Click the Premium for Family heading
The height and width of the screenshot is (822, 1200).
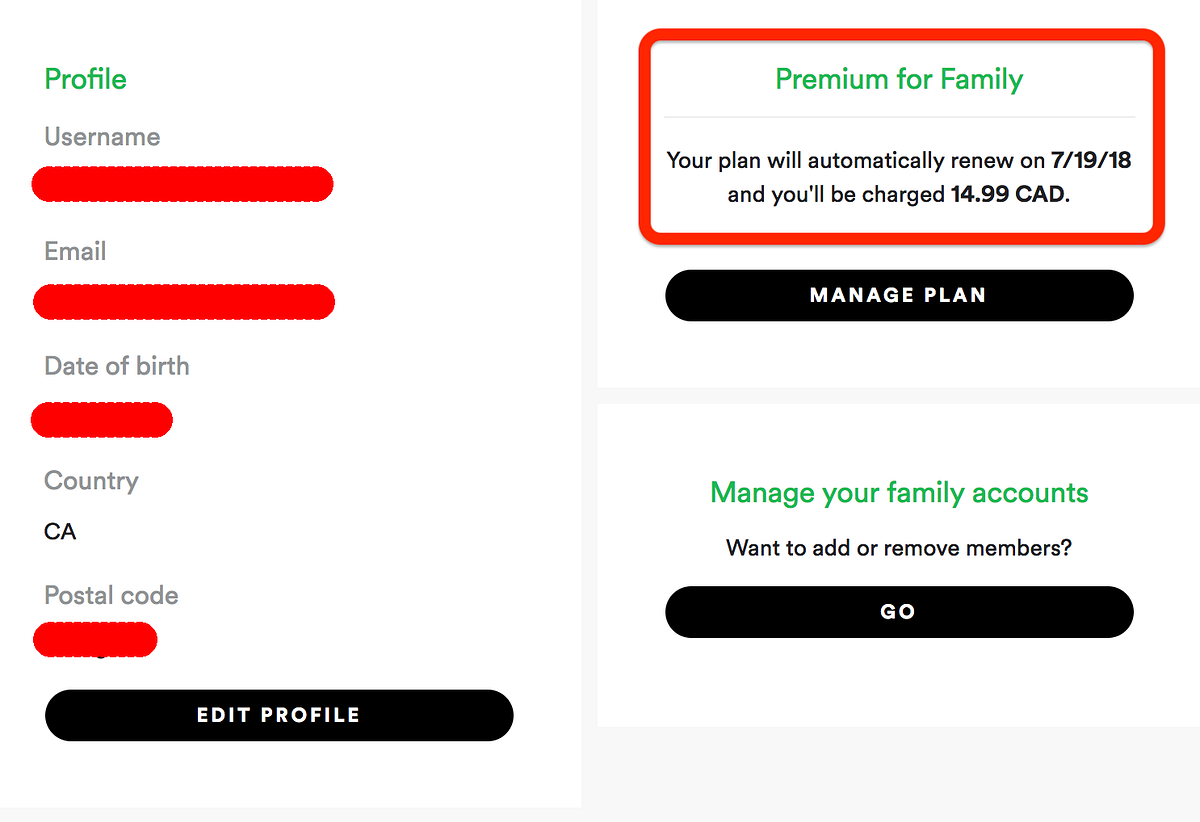(898, 78)
